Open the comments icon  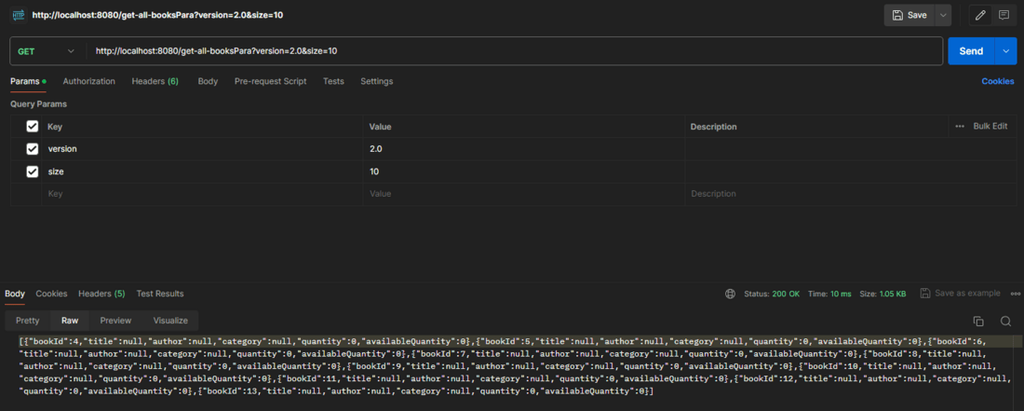tap(1002, 15)
